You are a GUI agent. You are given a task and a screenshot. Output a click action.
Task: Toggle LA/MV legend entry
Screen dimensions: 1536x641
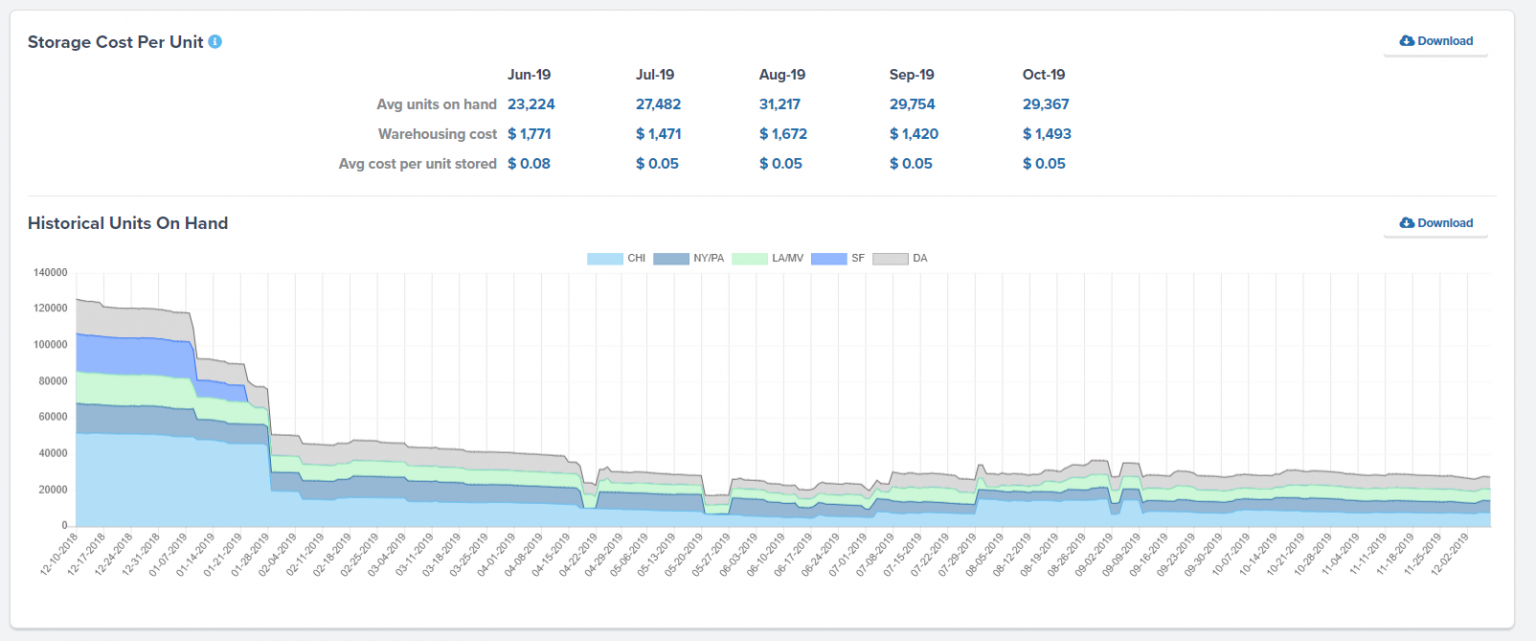pyautogui.click(x=769, y=259)
